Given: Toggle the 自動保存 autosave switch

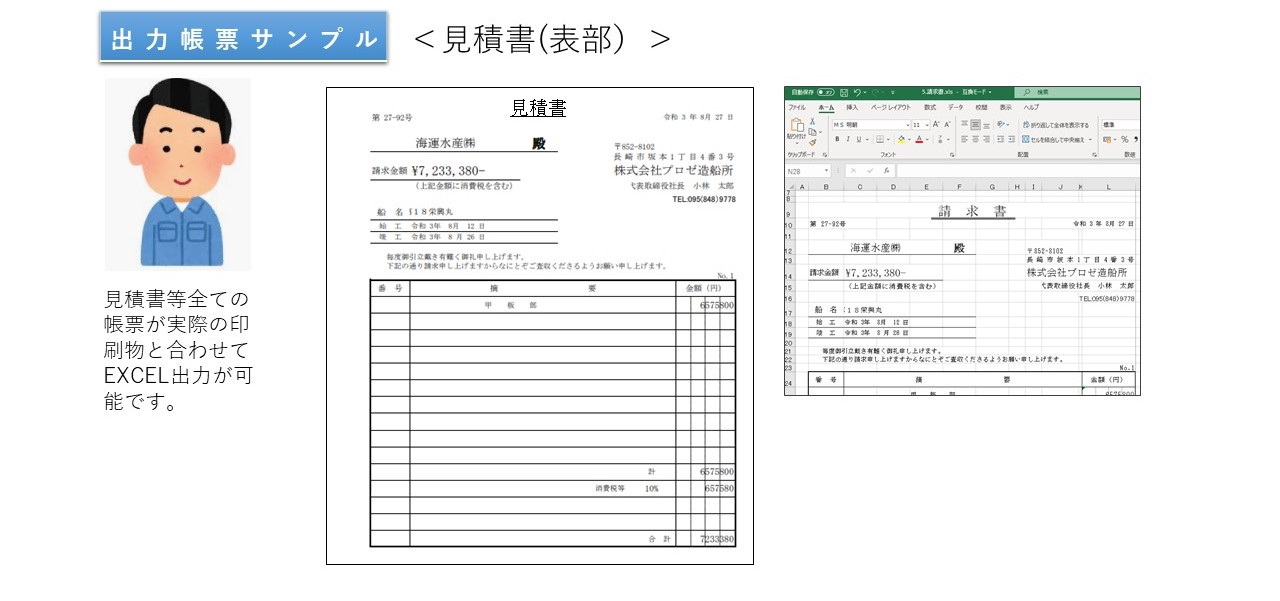Looking at the screenshot, I should [x=825, y=93].
